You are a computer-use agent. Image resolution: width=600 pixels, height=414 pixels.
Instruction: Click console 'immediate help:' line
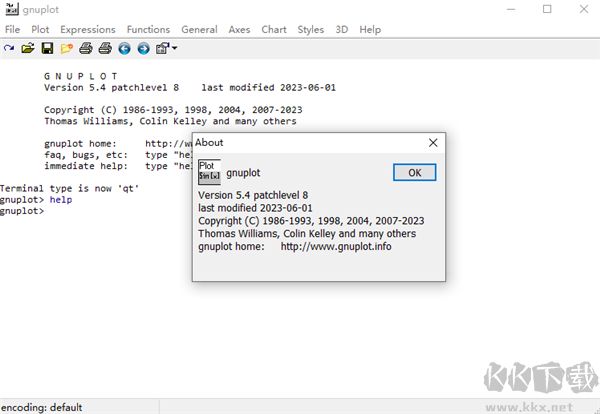pos(117,166)
